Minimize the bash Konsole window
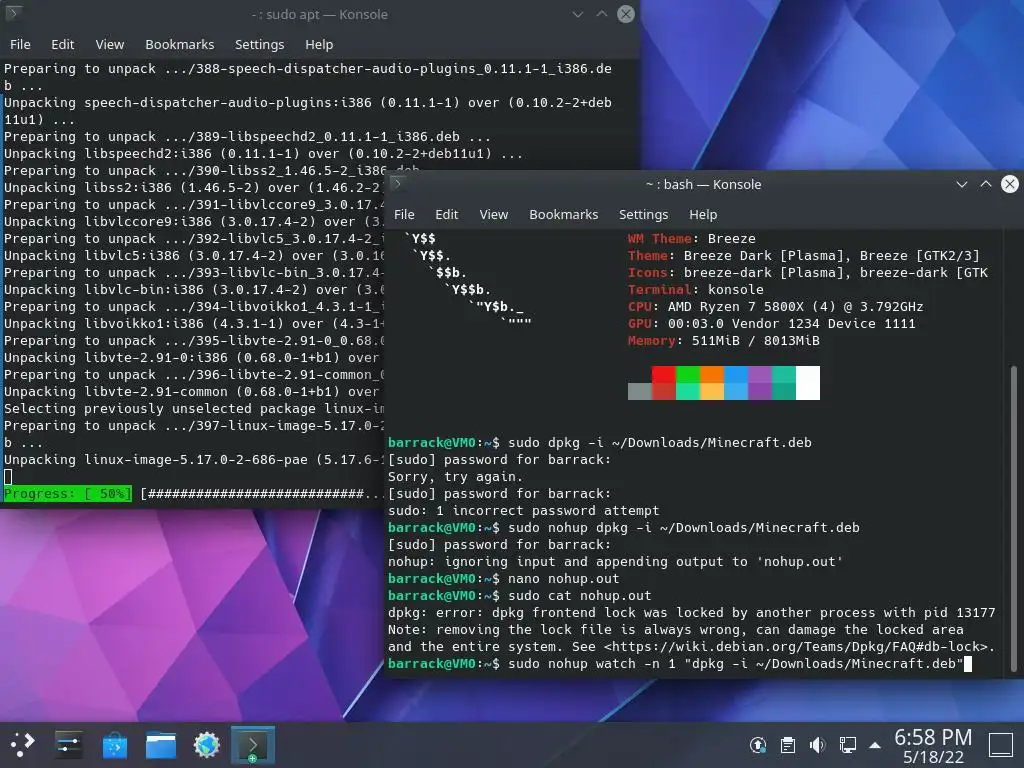Image resolution: width=1024 pixels, height=768 pixels. click(x=961, y=184)
